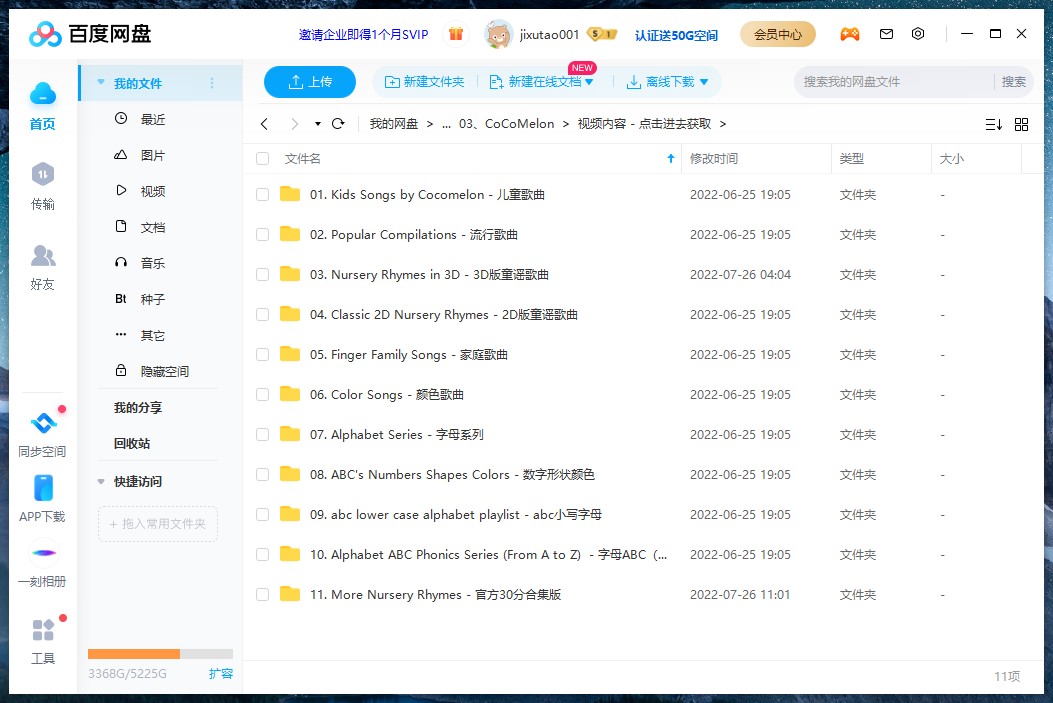Open the sort order icon
Viewport: 1053px width, 703px height.
tap(994, 124)
